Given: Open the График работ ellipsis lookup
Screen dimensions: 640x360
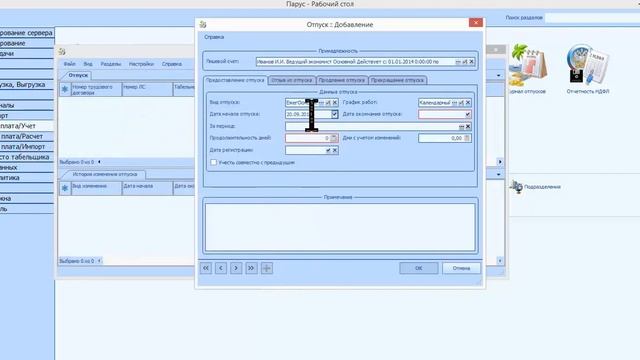Looking at the screenshot, I should [x=454, y=103].
